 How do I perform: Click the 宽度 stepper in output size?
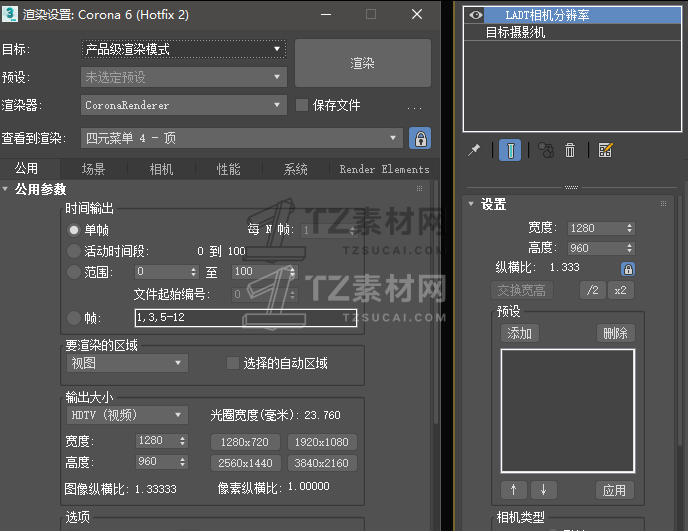[x=183, y=441]
